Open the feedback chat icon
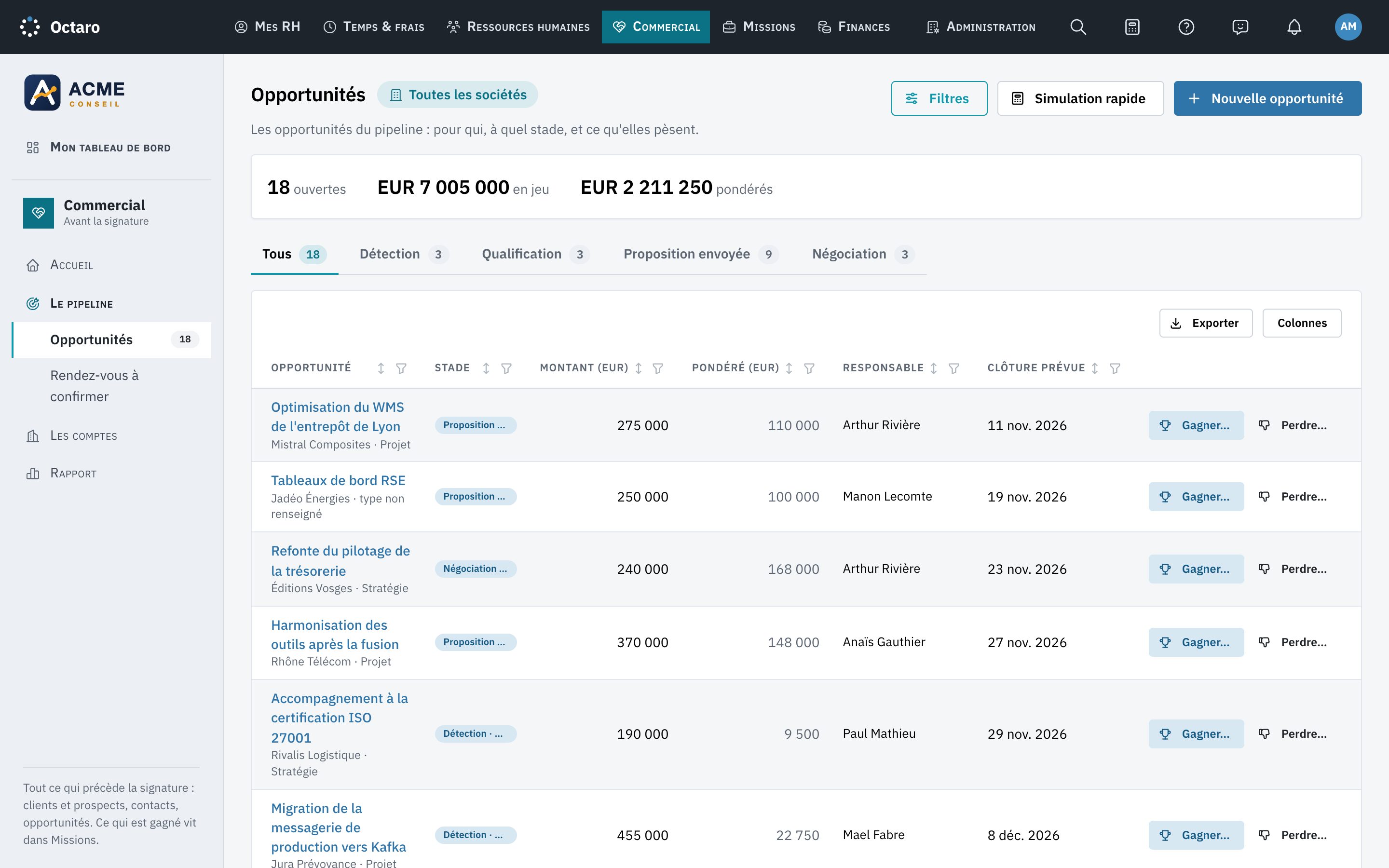 point(1240,27)
